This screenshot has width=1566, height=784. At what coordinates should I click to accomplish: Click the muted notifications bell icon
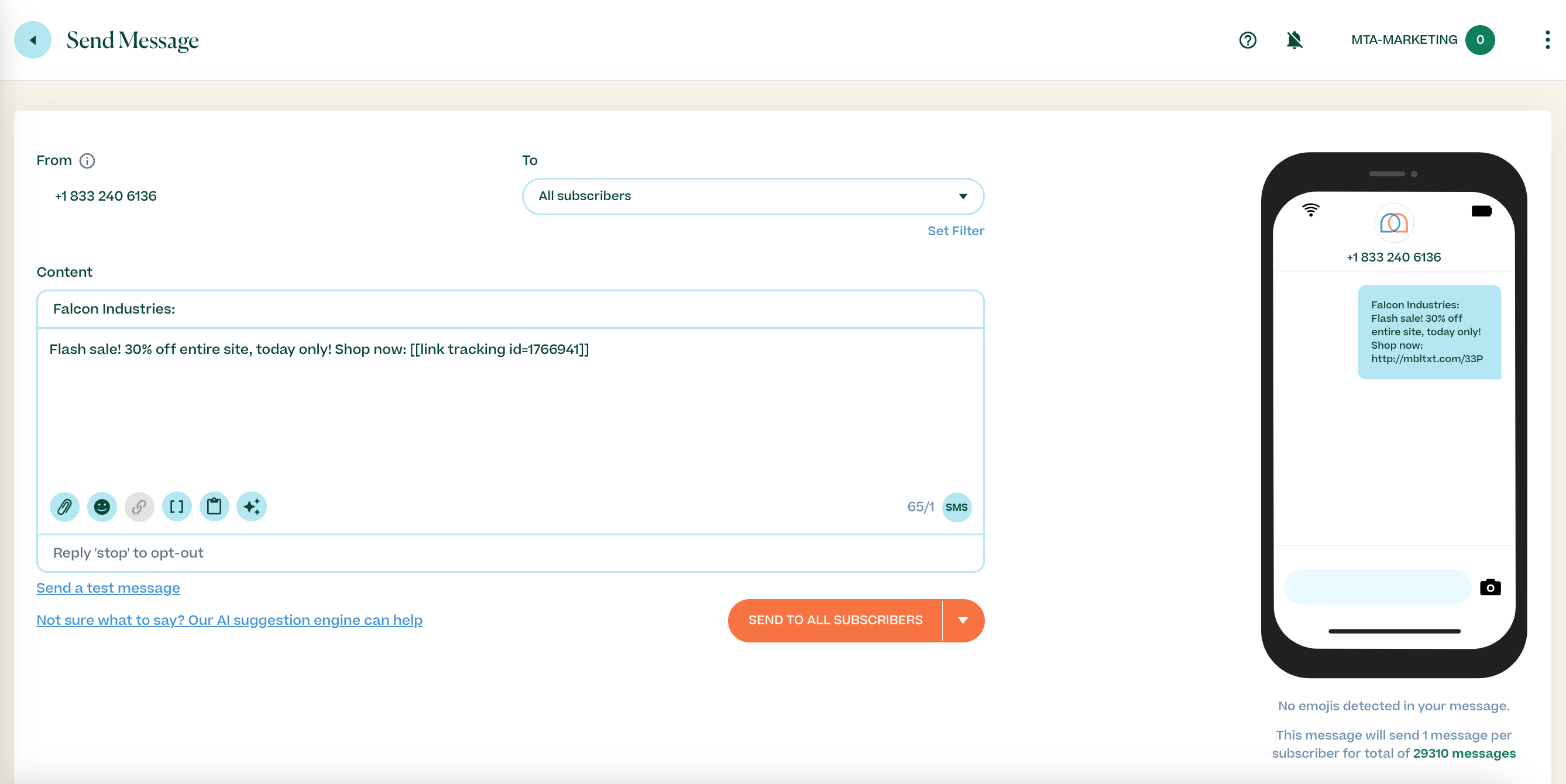[1294, 40]
